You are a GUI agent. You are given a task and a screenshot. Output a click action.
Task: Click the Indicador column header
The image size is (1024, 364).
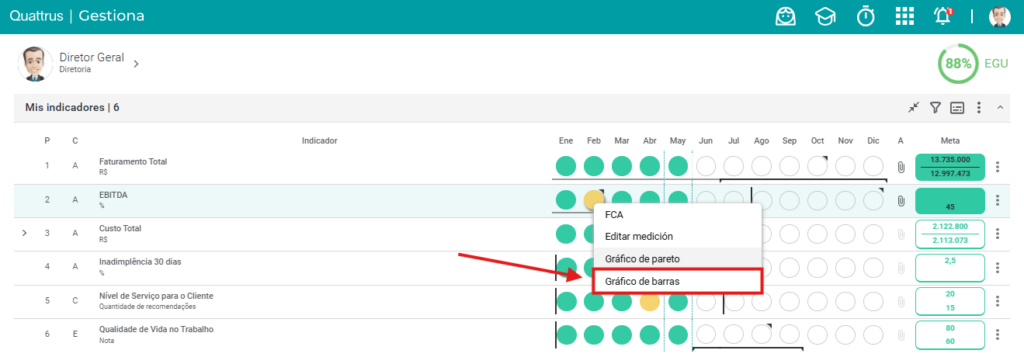tap(319, 141)
